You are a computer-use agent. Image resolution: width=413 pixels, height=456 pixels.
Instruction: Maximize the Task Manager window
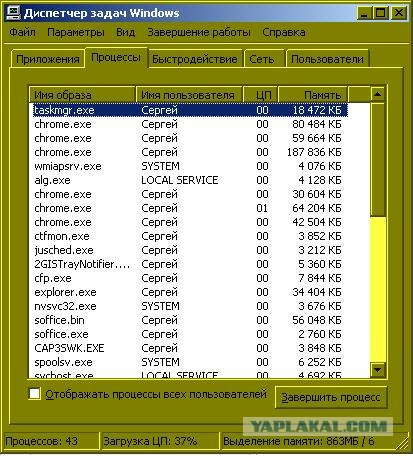click(x=380, y=13)
